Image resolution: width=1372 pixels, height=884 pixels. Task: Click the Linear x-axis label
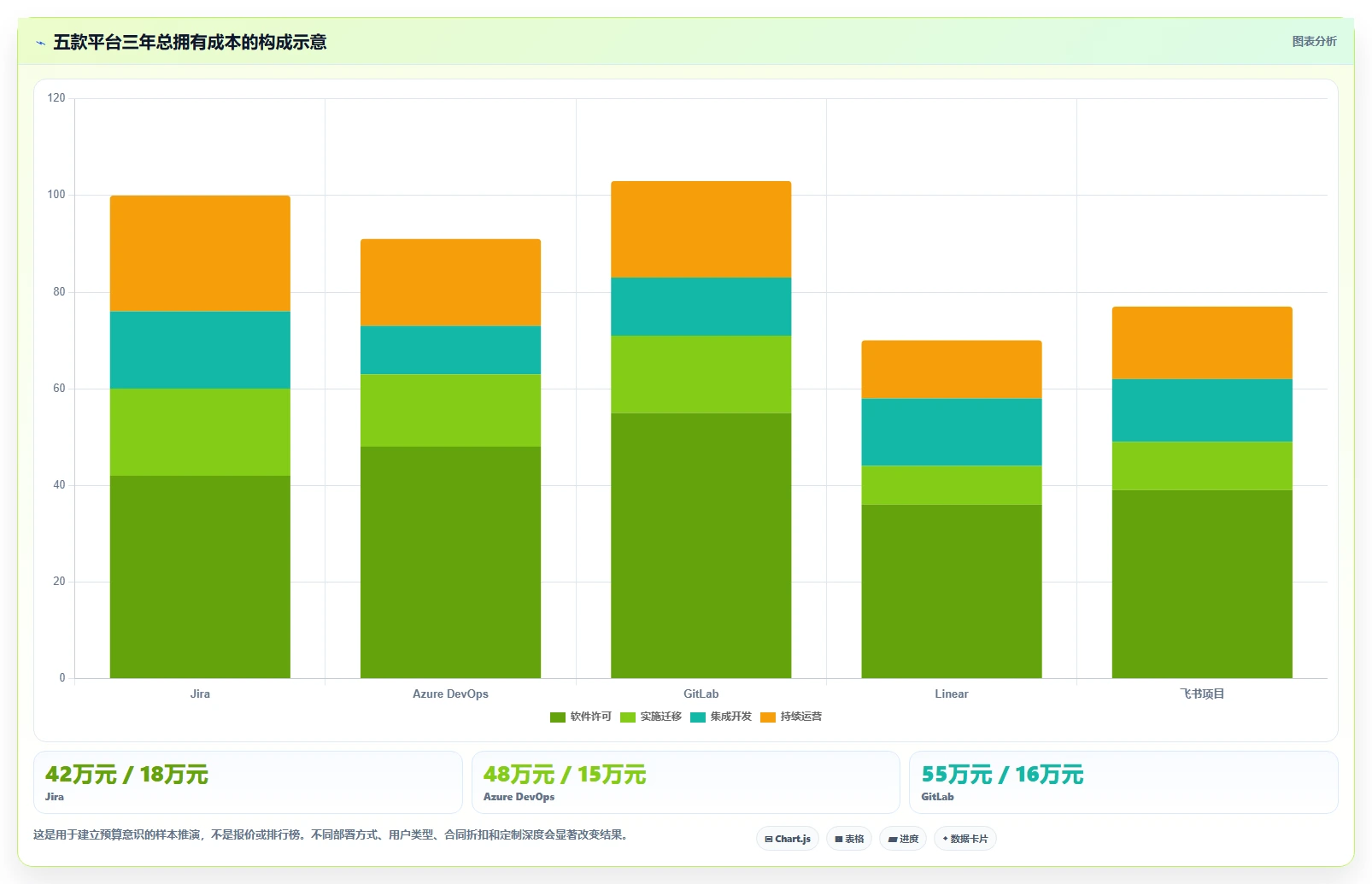click(952, 694)
